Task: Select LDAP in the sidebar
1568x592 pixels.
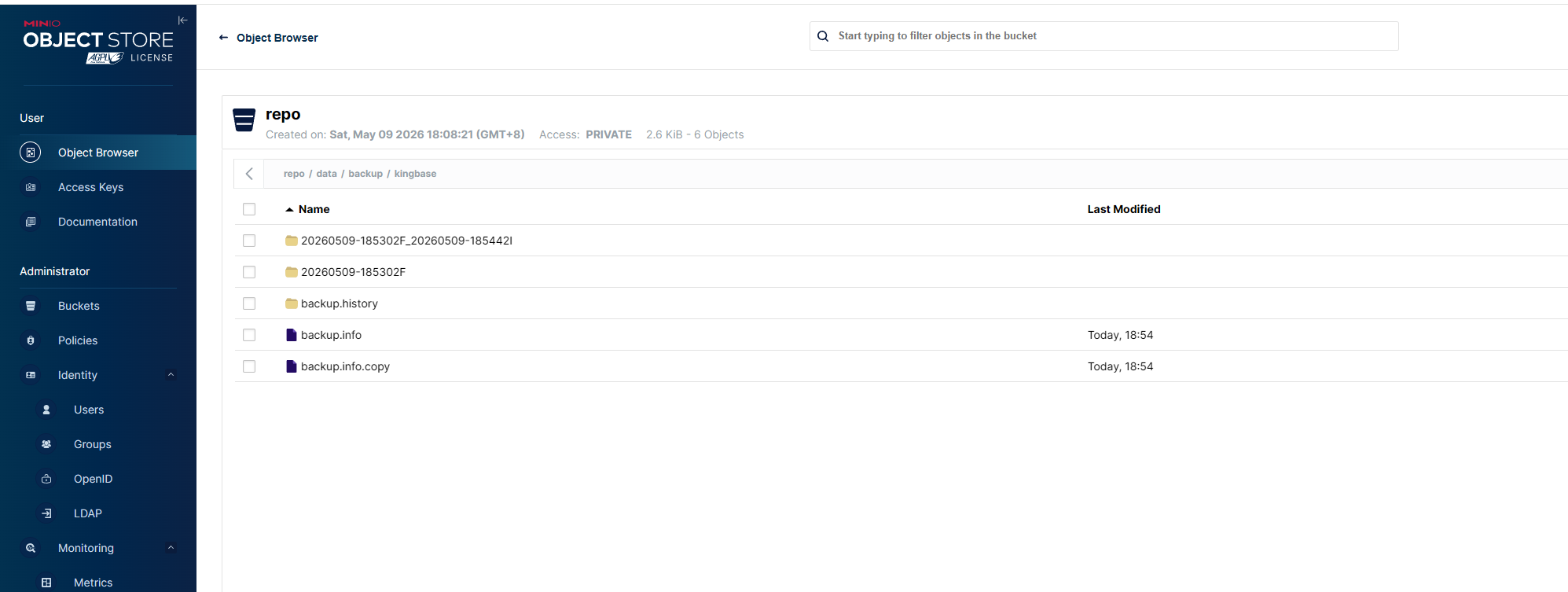Action: click(88, 513)
